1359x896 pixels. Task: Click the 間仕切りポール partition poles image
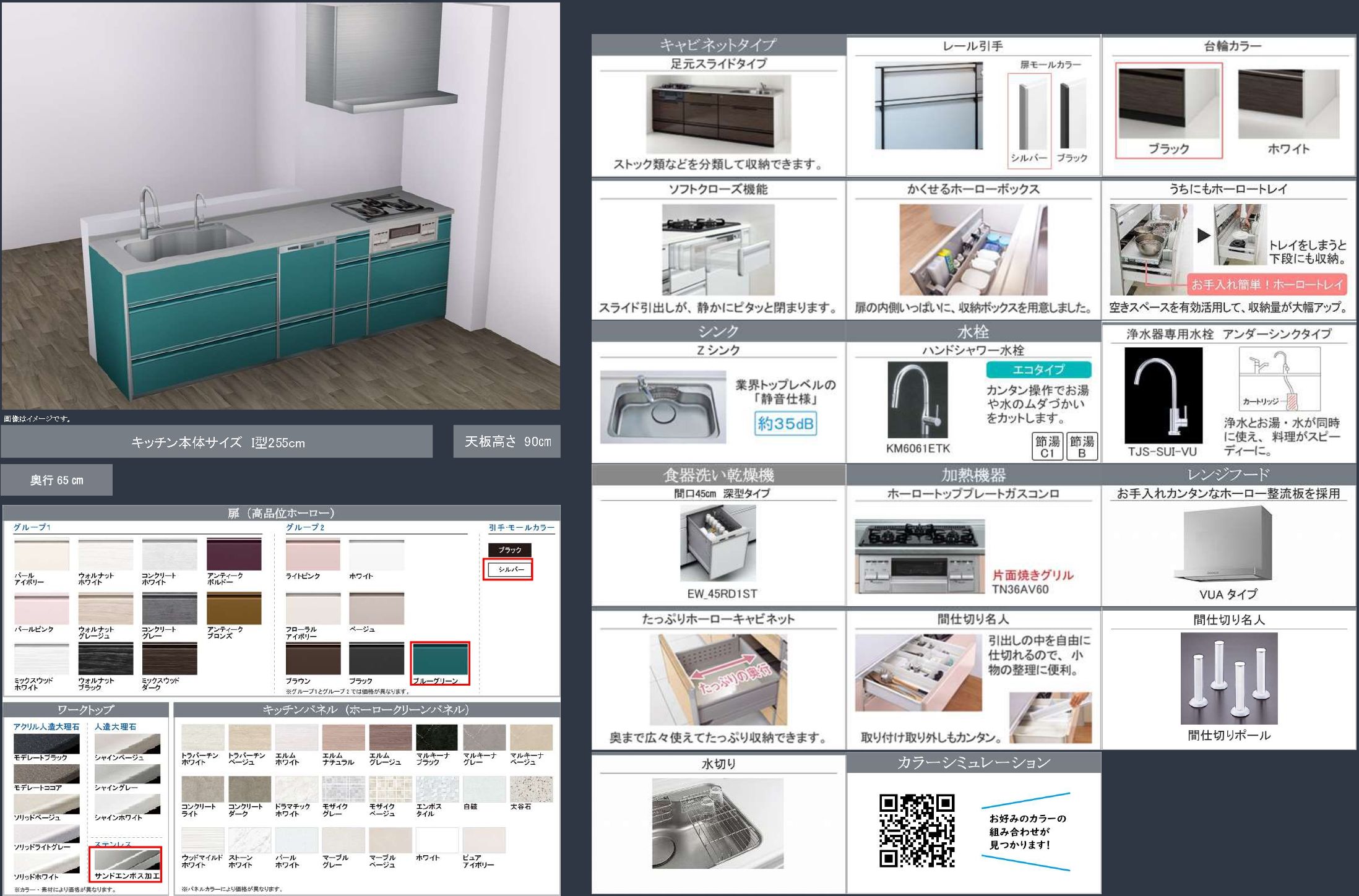[1228, 678]
